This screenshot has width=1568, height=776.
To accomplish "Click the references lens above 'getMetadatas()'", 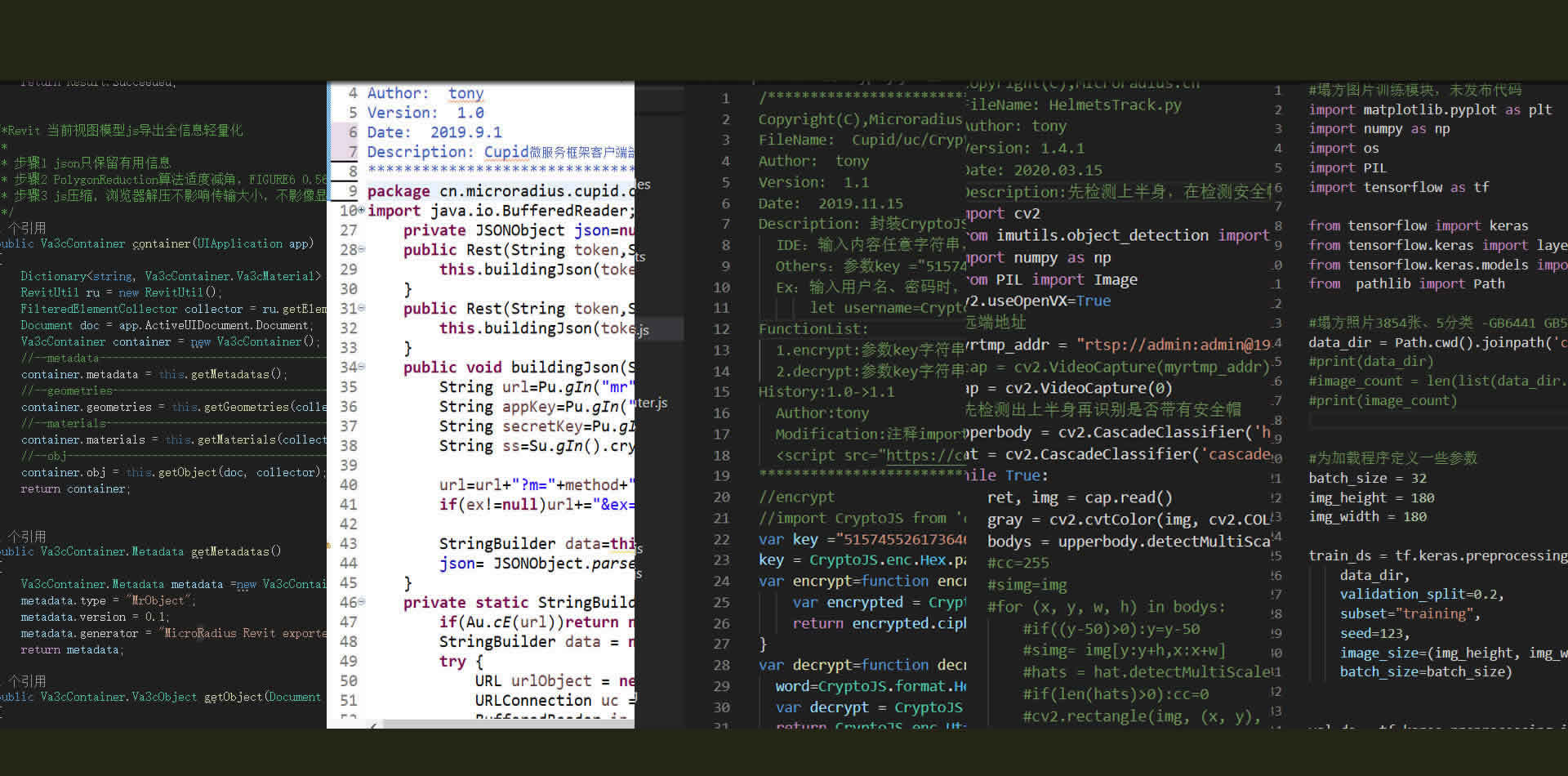I will (27, 537).
